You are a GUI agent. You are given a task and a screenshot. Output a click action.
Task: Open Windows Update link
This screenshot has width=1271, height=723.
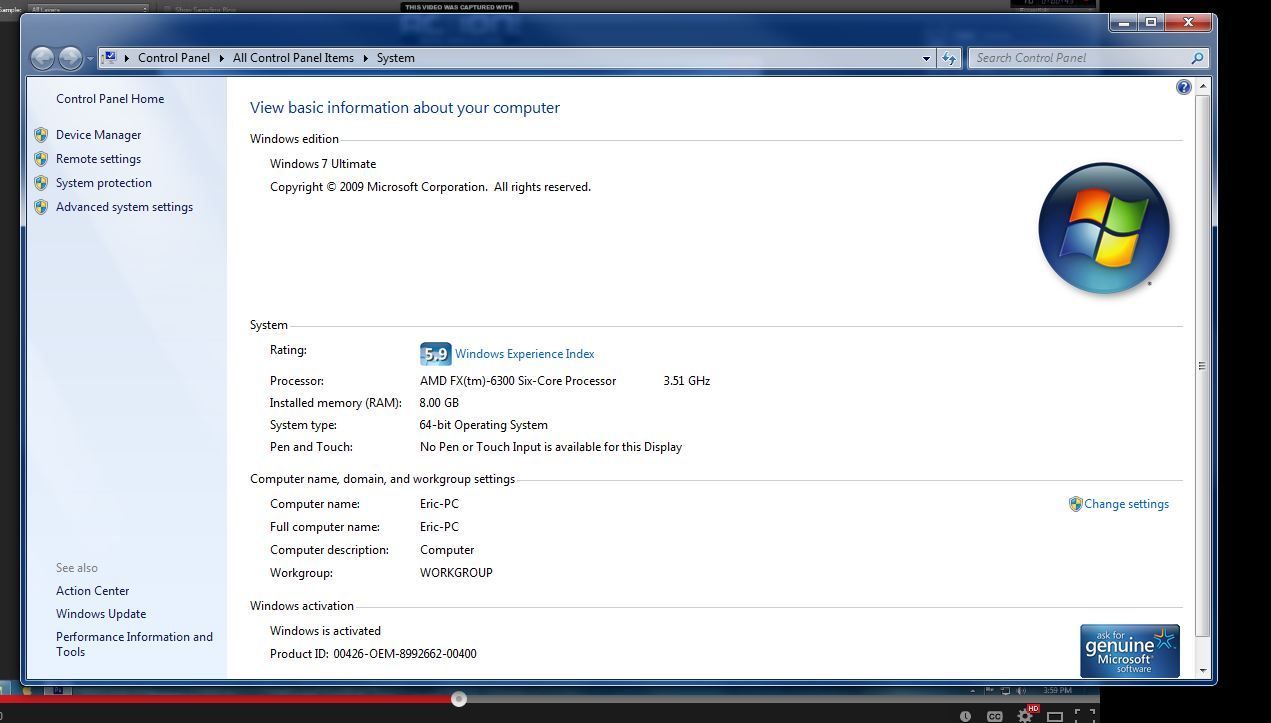pos(101,614)
